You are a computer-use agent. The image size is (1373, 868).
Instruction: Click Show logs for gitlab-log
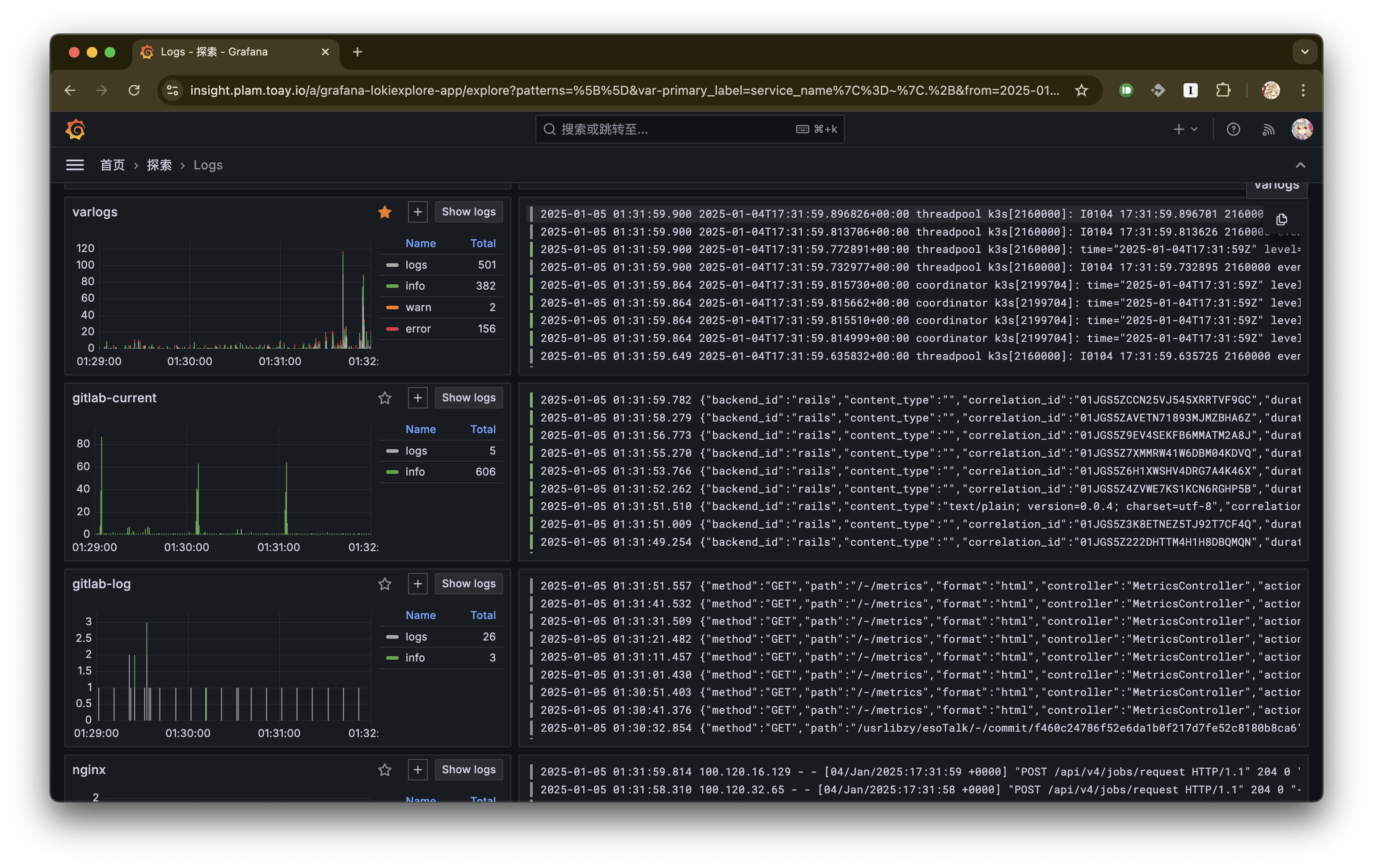click(x=468, y=583)
